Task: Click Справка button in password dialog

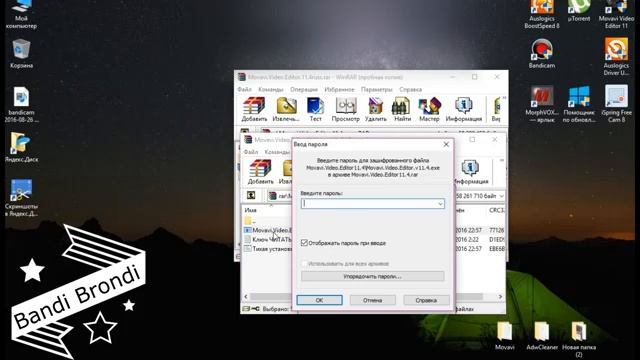Action: click(426, 300)
